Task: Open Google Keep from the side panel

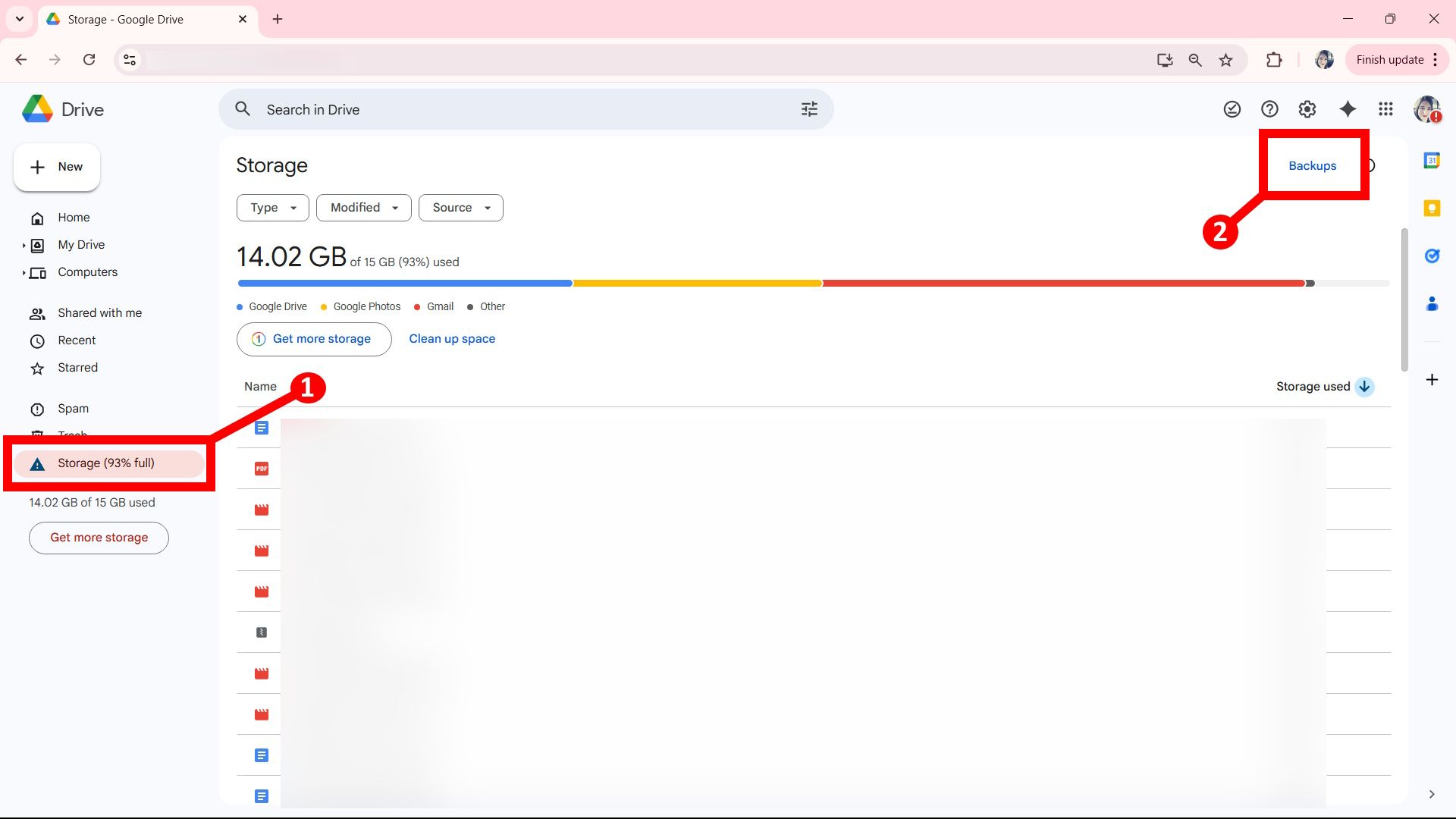Action: (x=1432, y=208)
